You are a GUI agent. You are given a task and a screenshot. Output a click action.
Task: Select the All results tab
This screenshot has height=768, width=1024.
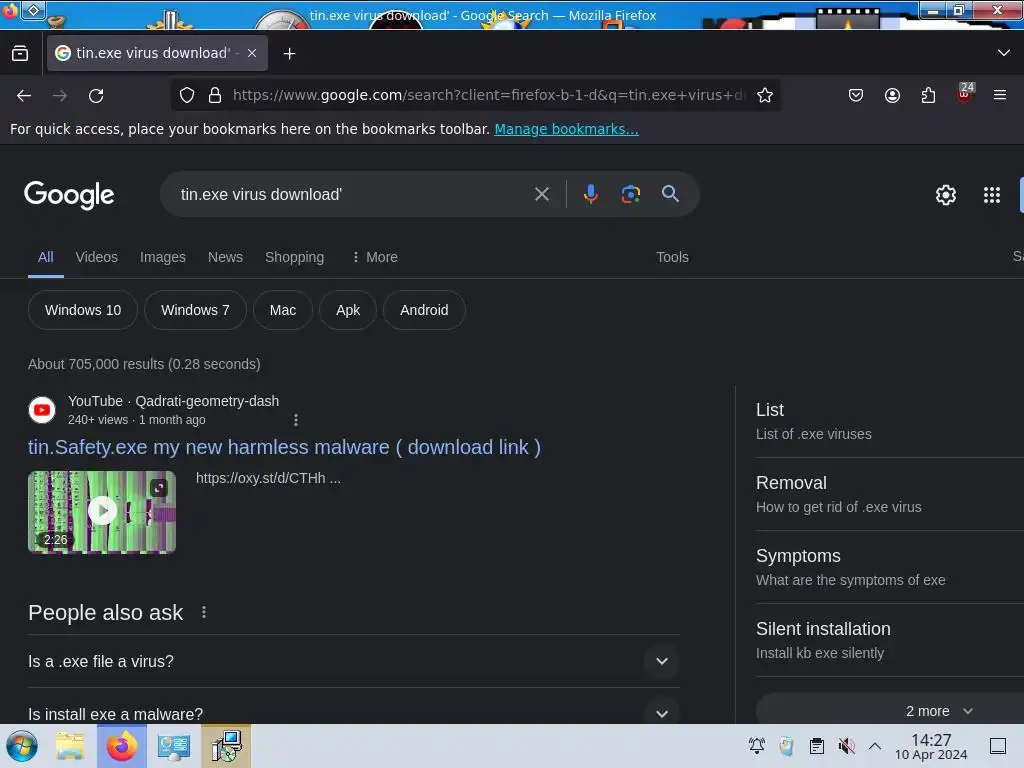click(x=46, y=257)
